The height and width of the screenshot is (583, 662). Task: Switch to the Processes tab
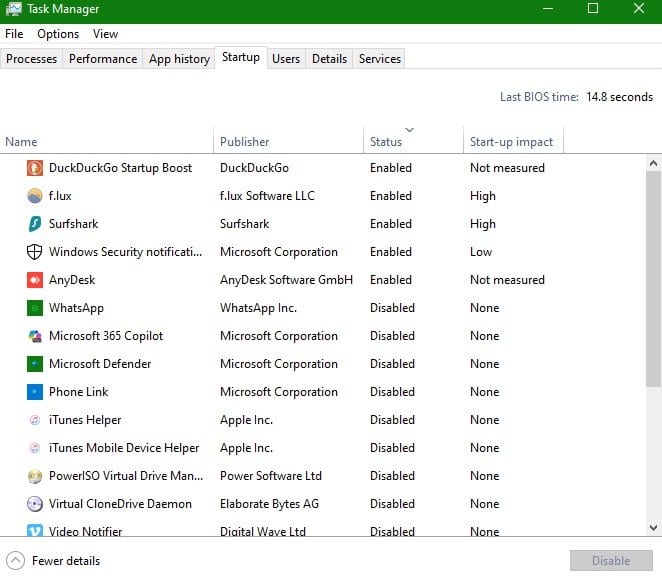pyautogui.click(x=31, y=59)
